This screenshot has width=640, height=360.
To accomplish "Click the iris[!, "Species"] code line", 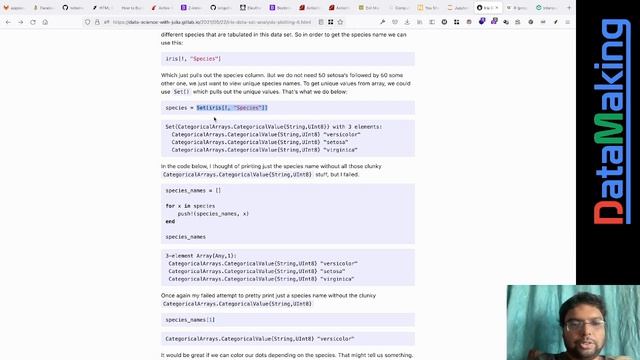I will pyautogui.click(x=193, y=59).
